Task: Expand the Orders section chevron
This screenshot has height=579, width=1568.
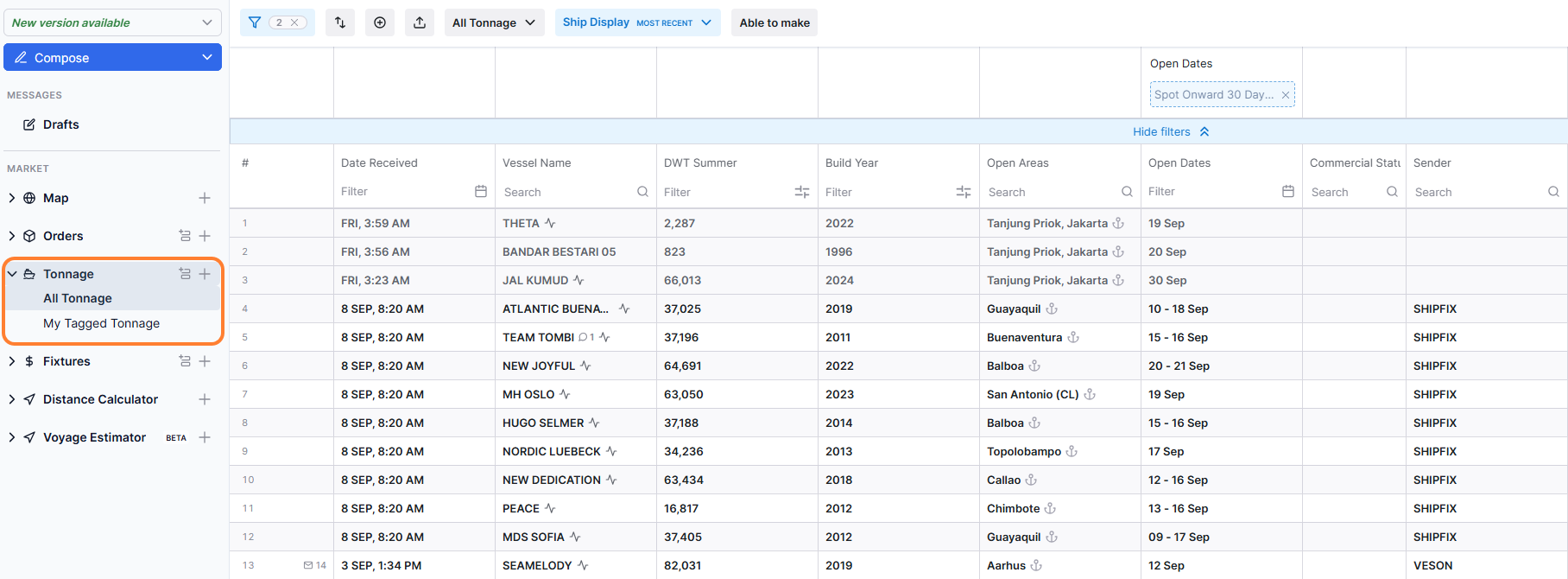Action: (x=12, y=236)
